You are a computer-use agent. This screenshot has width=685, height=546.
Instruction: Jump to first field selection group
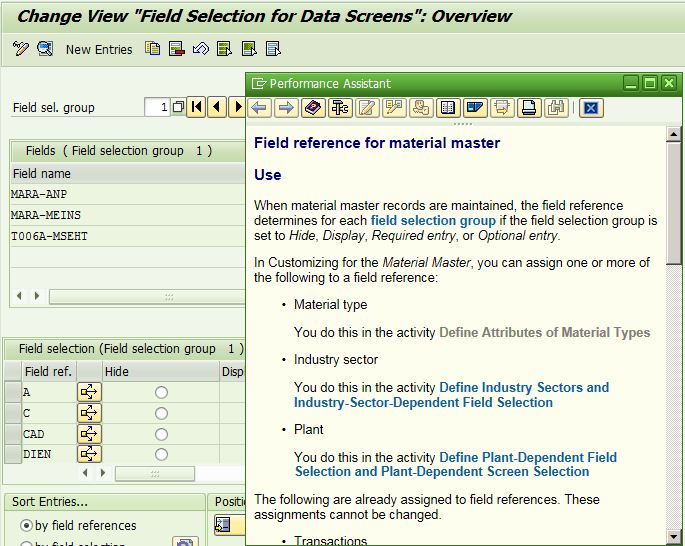coord(196,107)
